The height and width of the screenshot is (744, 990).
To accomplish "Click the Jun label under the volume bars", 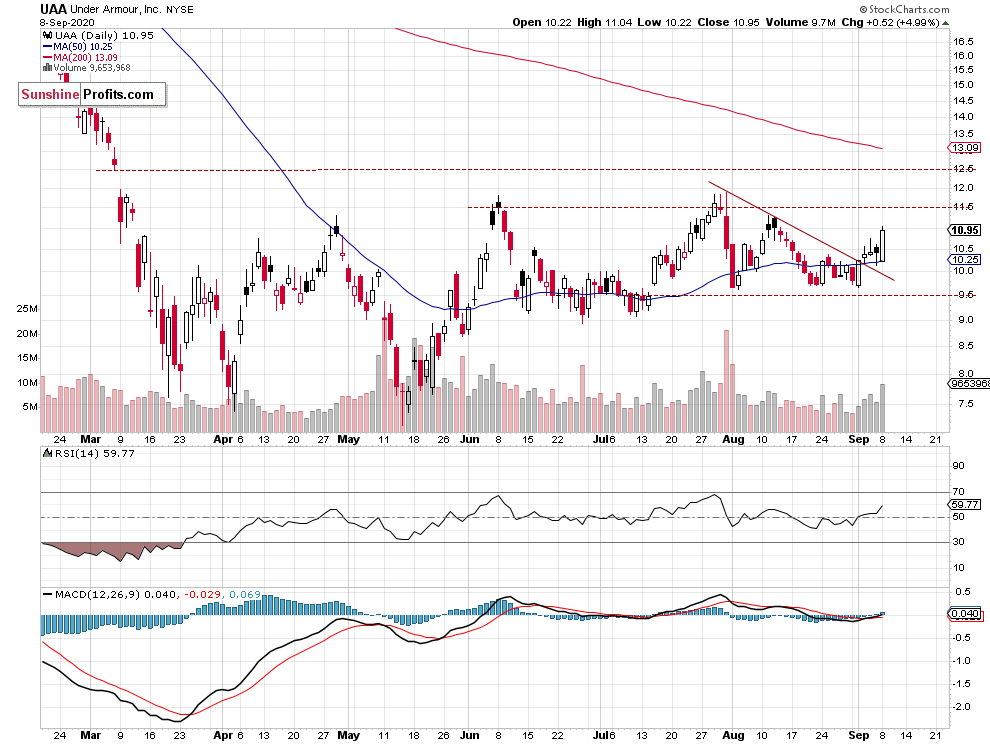I will coord(469,439).
